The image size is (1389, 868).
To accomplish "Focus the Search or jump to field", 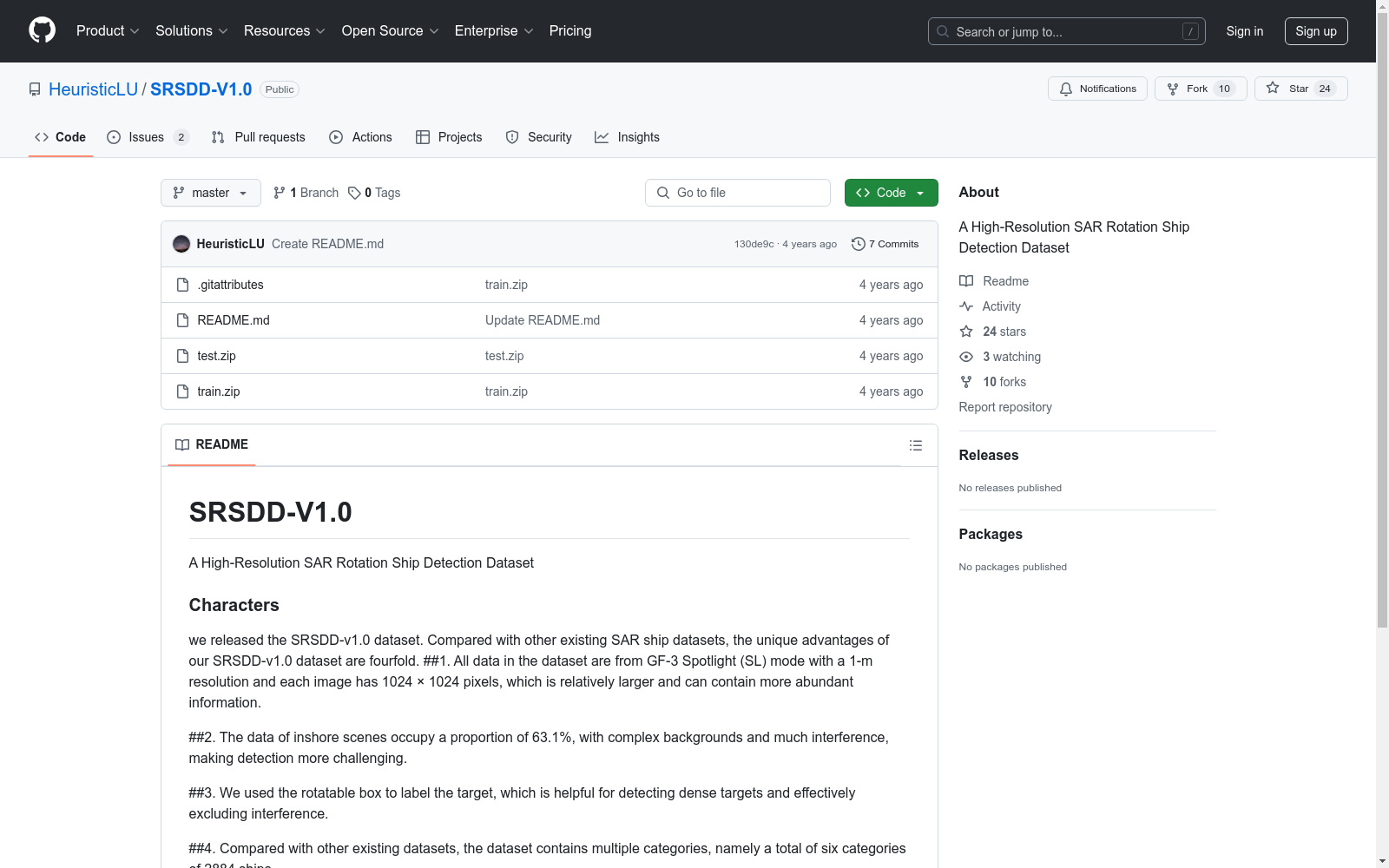I will pyautogui.click(x=1067, y=31).
